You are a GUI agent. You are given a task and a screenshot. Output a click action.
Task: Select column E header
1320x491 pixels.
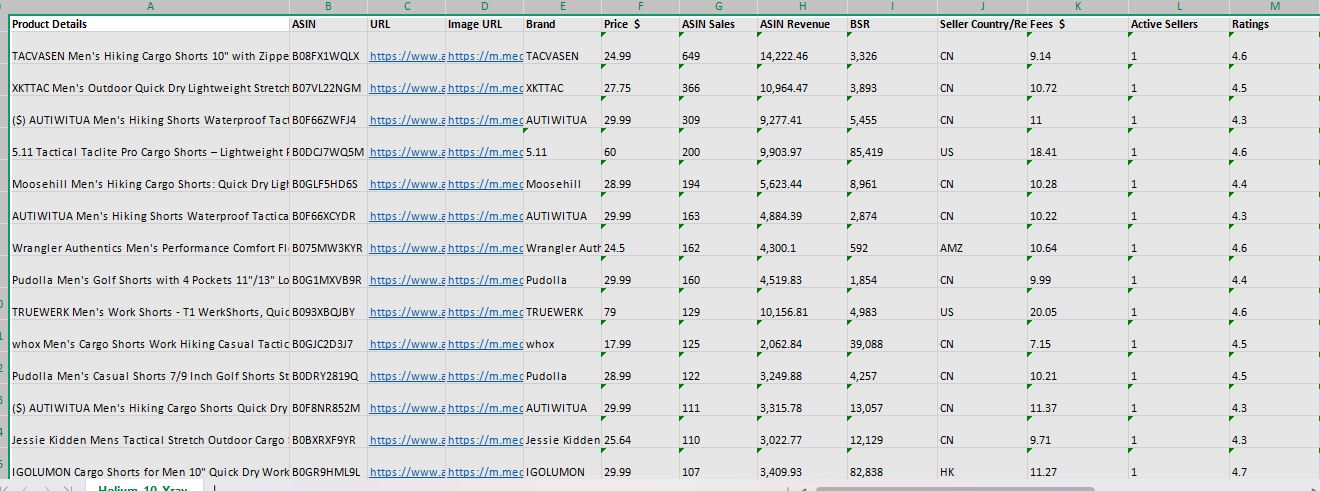pyautogui.click(x=562, y=7)
